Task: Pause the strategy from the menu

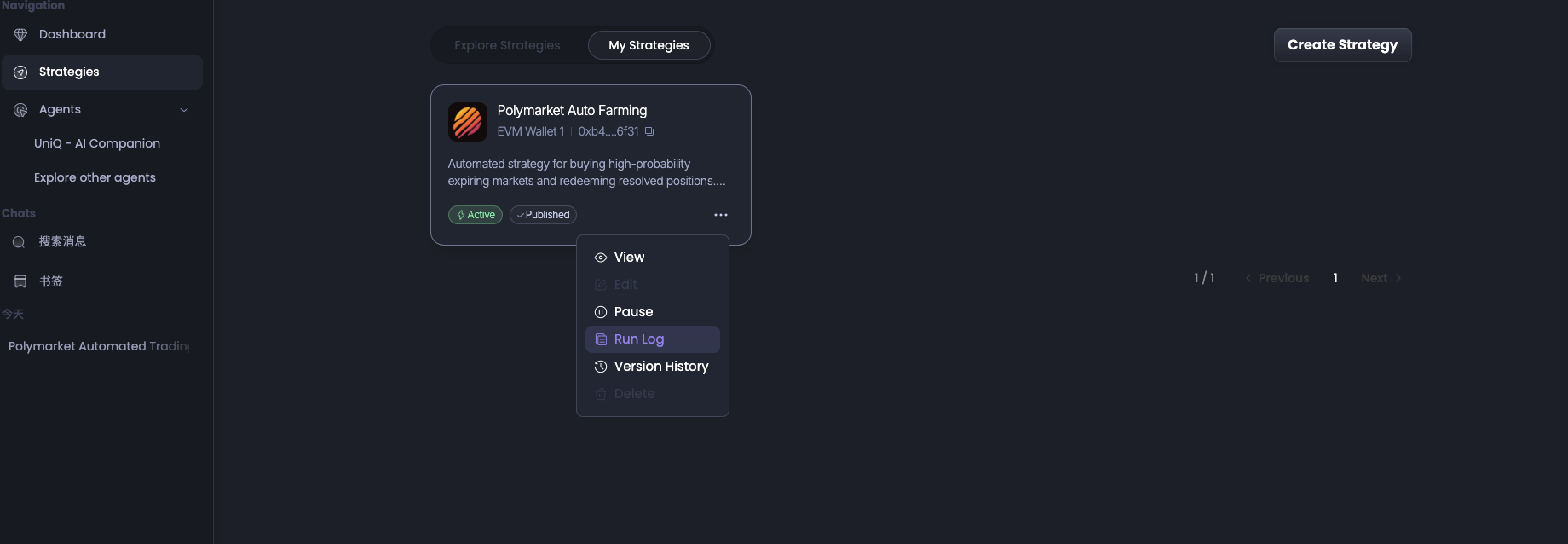Action: coord(633,312)
